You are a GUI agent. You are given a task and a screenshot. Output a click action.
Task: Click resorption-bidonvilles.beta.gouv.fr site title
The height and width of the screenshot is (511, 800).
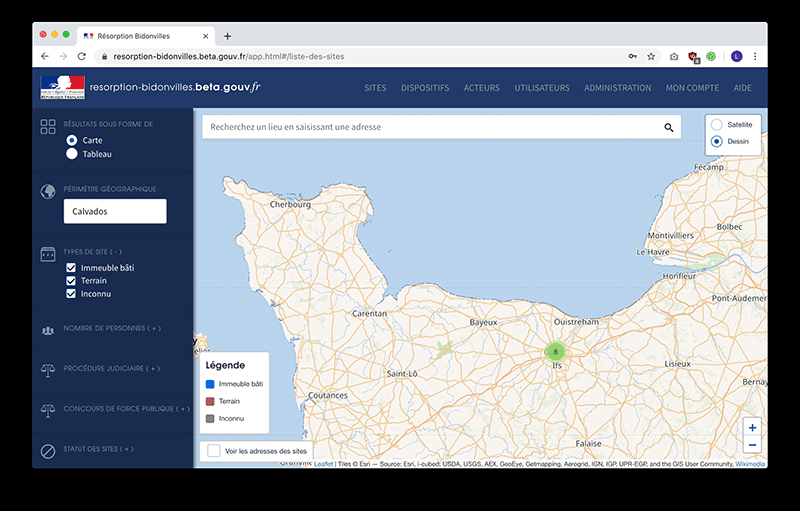pos(175,87)
